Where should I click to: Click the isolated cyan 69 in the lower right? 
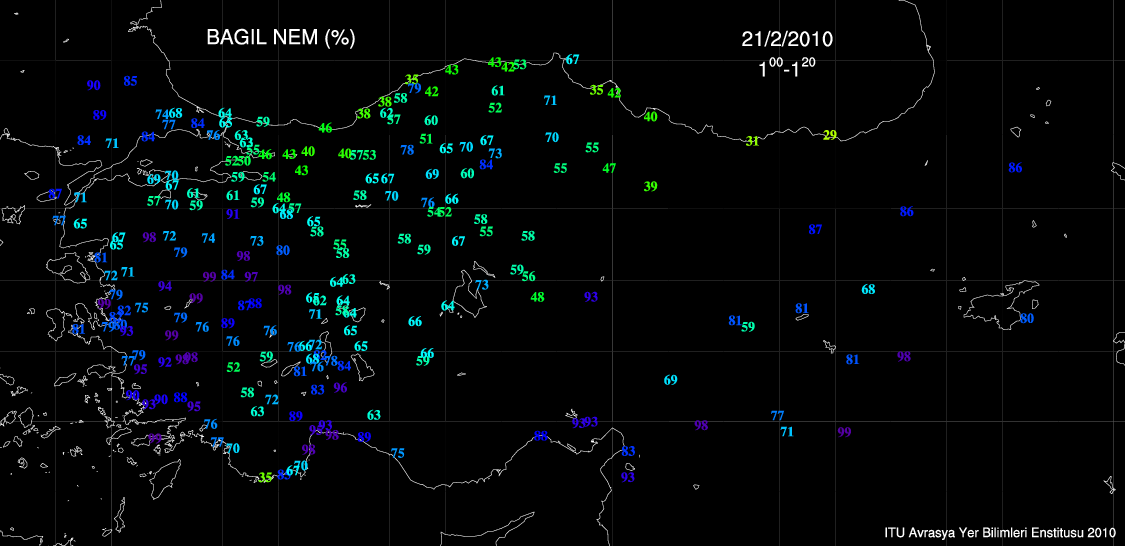point(671,380)
